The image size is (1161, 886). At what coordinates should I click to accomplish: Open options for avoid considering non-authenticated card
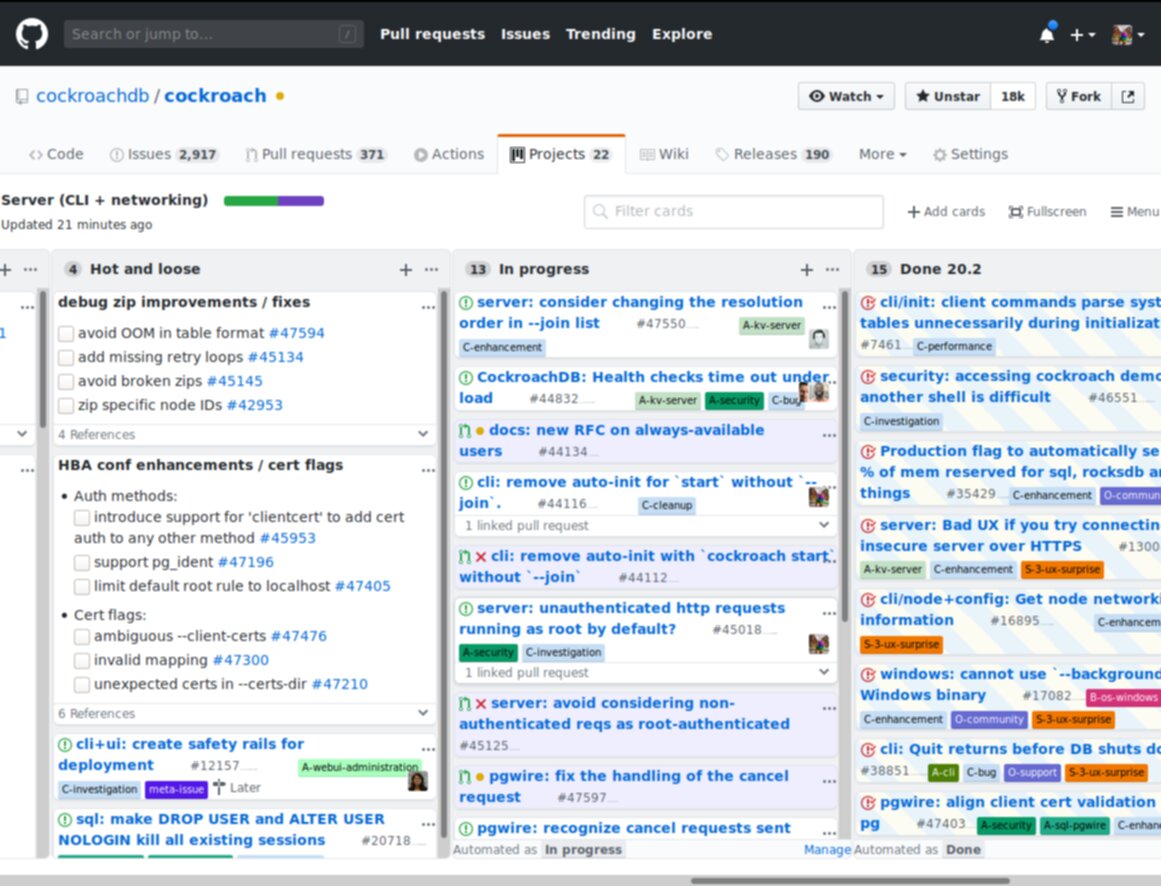click(x=829, y=708)
